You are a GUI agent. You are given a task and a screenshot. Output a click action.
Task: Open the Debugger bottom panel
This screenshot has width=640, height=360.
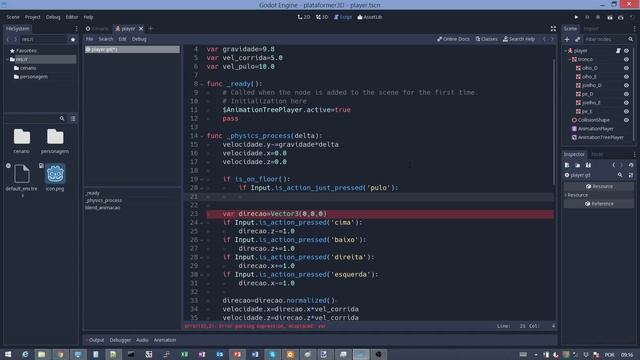[120, 340]
